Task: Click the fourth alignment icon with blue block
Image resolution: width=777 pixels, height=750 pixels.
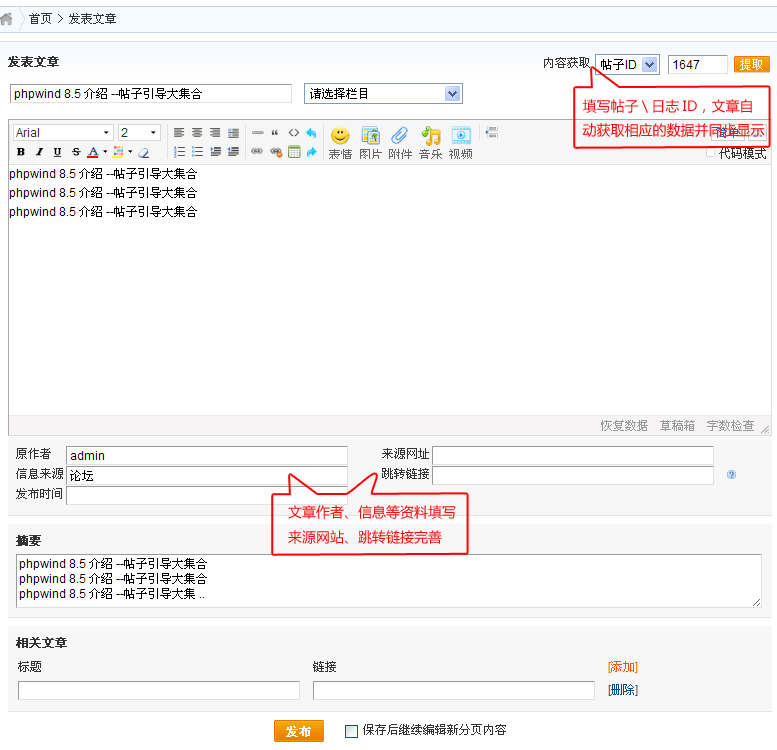Action: click(233, 133)
